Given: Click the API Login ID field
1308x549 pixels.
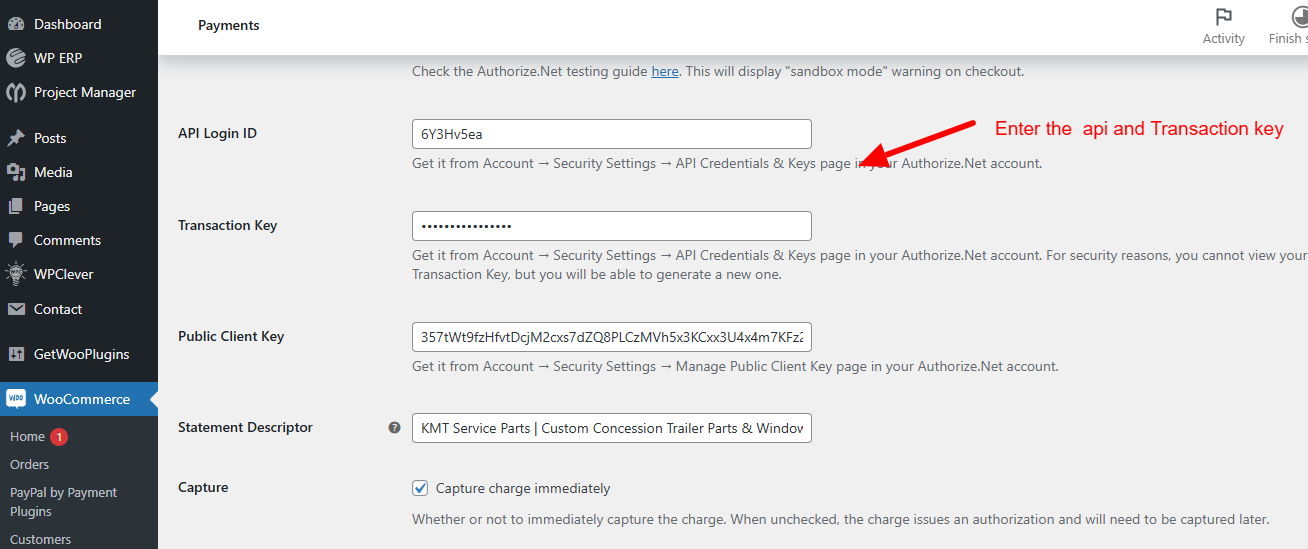Looking at the screenshot, I should coord(612,134).
